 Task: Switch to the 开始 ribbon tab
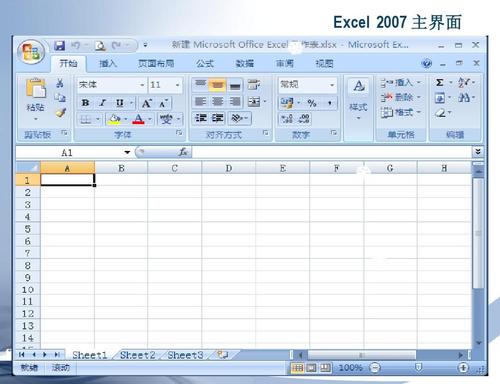point(68,63)
